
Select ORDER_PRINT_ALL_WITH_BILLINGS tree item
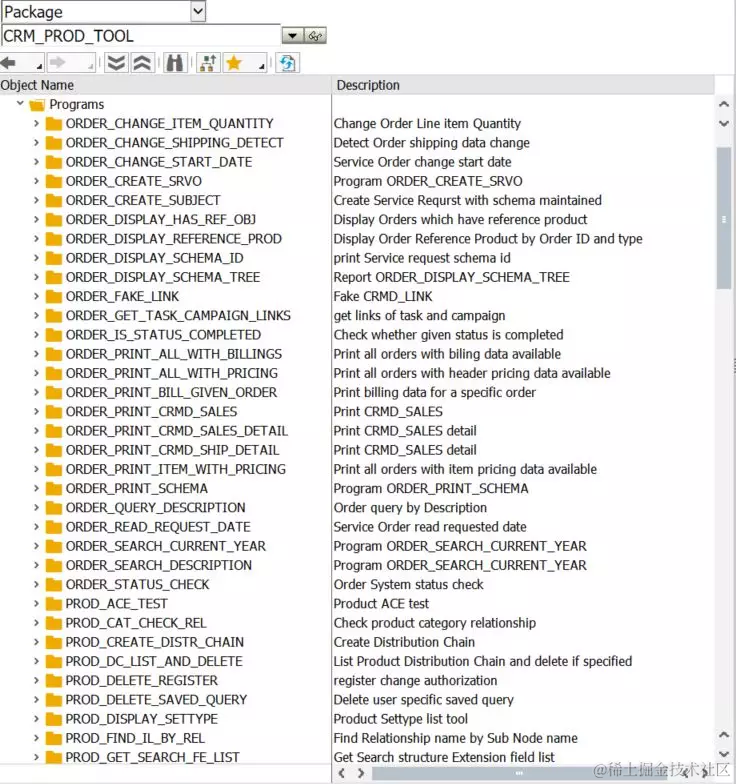[174, 354]
